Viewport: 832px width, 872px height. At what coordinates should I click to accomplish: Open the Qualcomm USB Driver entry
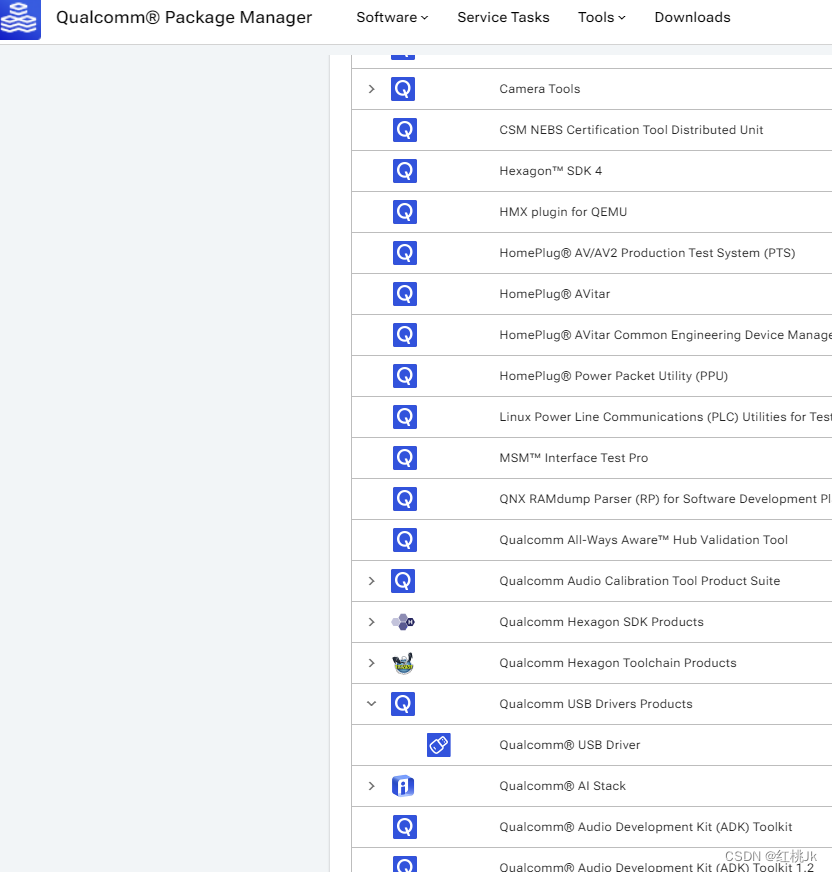tap(569, 745)
